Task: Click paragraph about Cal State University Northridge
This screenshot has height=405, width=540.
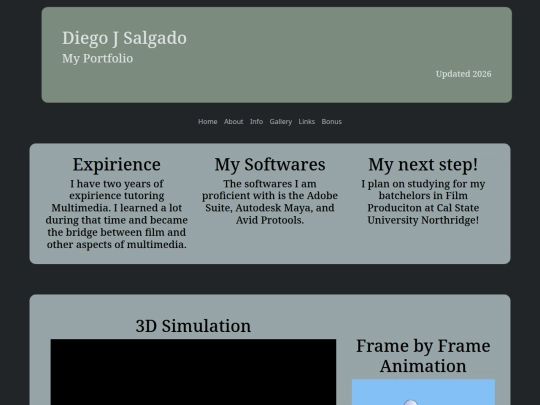Action: [x=423, y=202]
